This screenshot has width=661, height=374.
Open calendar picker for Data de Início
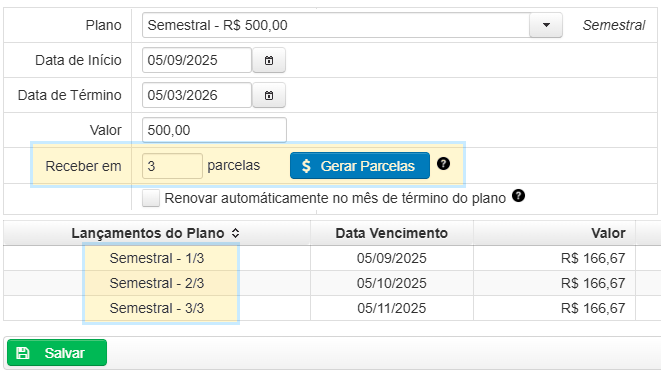click(x=269, y=60)
